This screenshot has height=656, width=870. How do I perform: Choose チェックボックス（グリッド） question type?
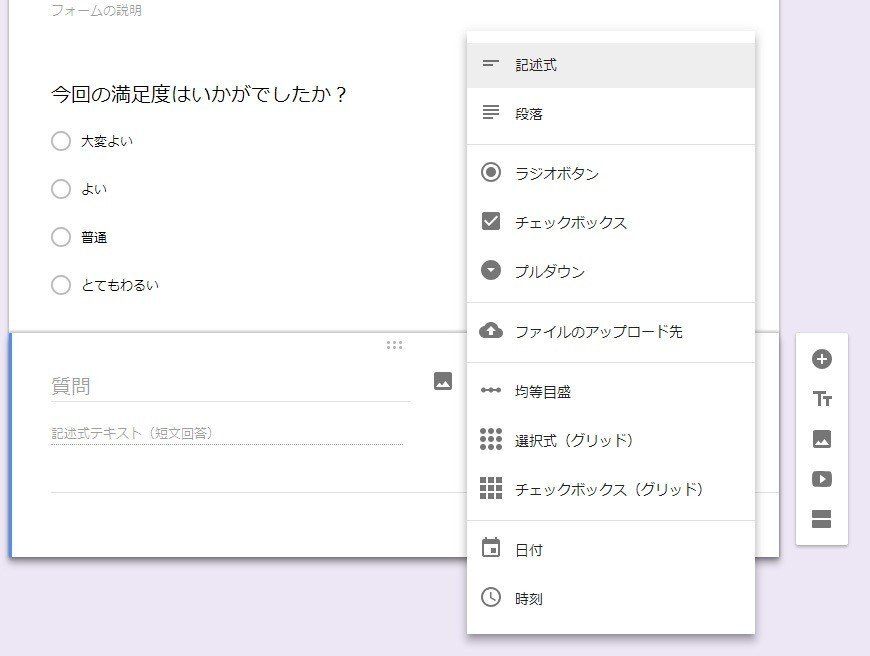(x=611, y=489)
